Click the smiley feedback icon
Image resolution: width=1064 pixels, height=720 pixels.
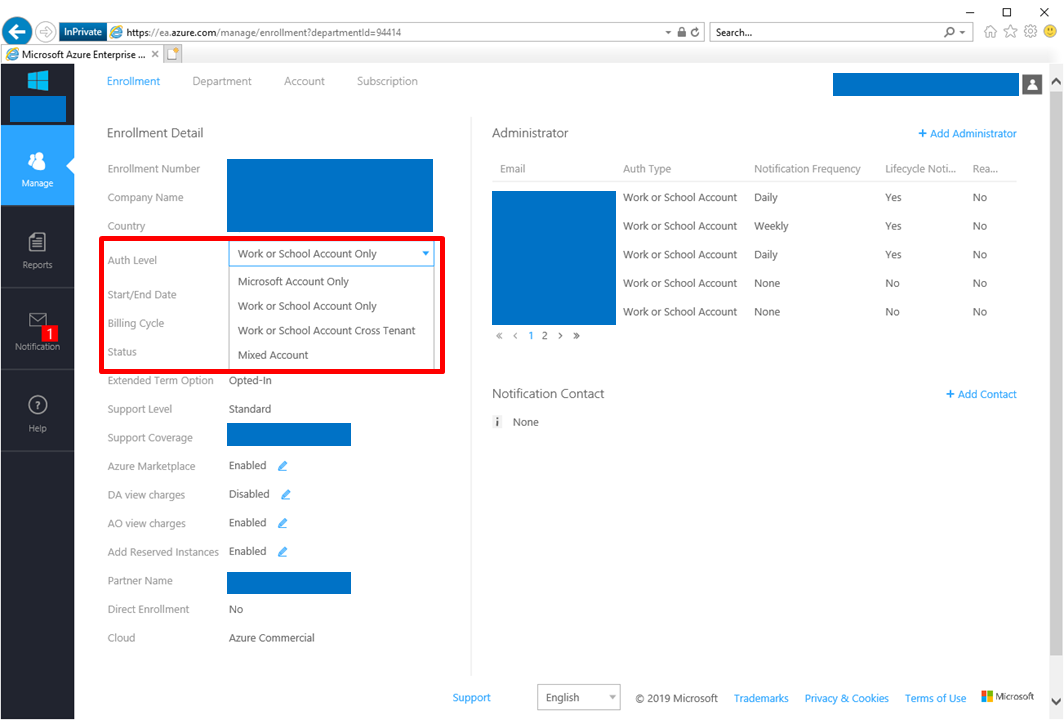coord(1050,31)
